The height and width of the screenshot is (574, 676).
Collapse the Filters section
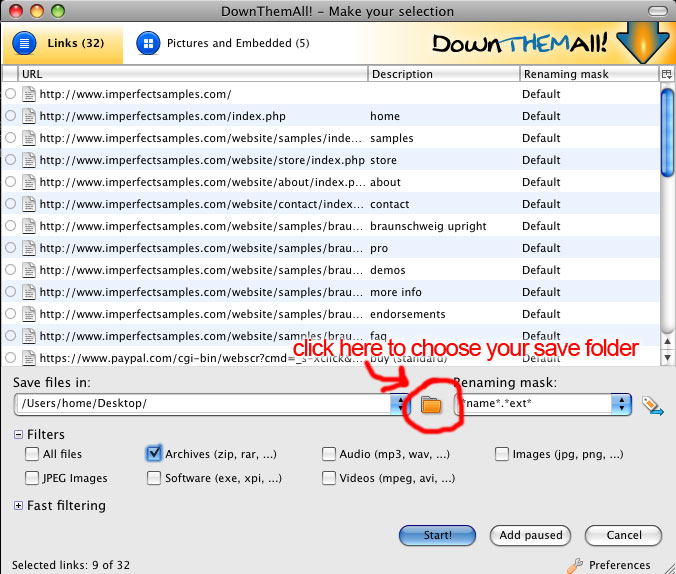(18, 434)
